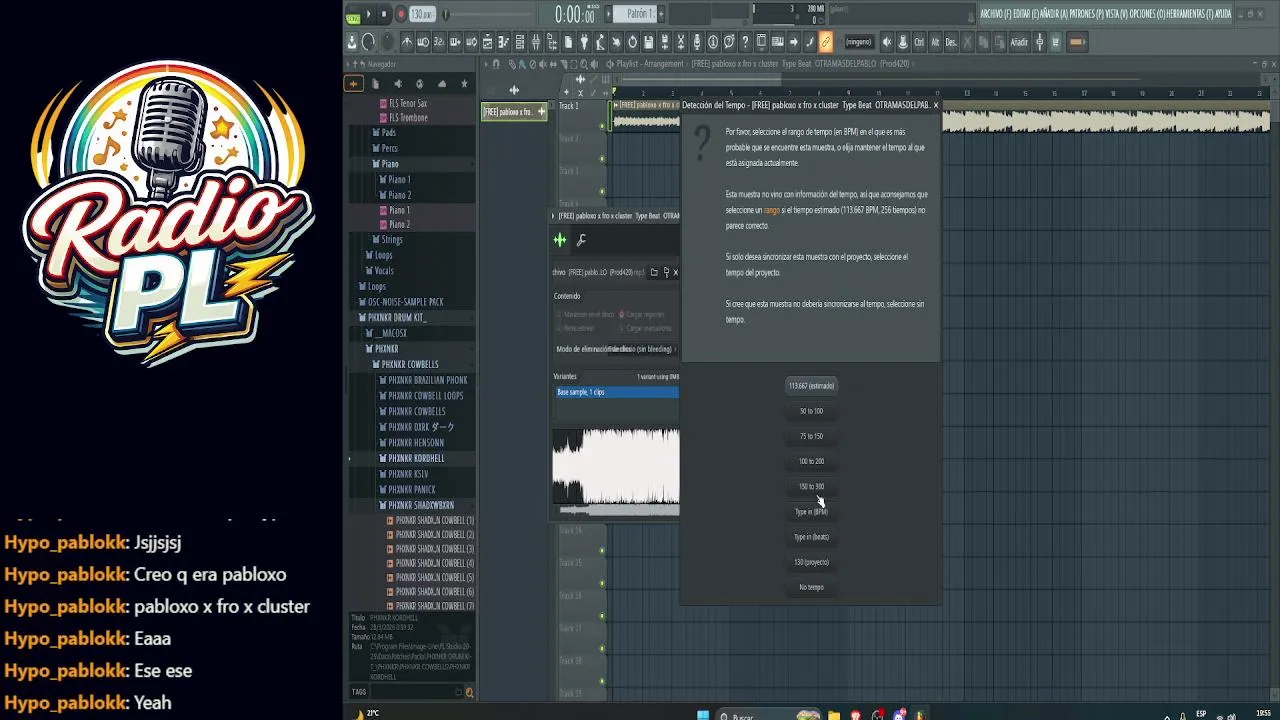Toggle the pattern/song mode switch
Viewport: 1280px width, 720px height.
click(x=353, y=17)
